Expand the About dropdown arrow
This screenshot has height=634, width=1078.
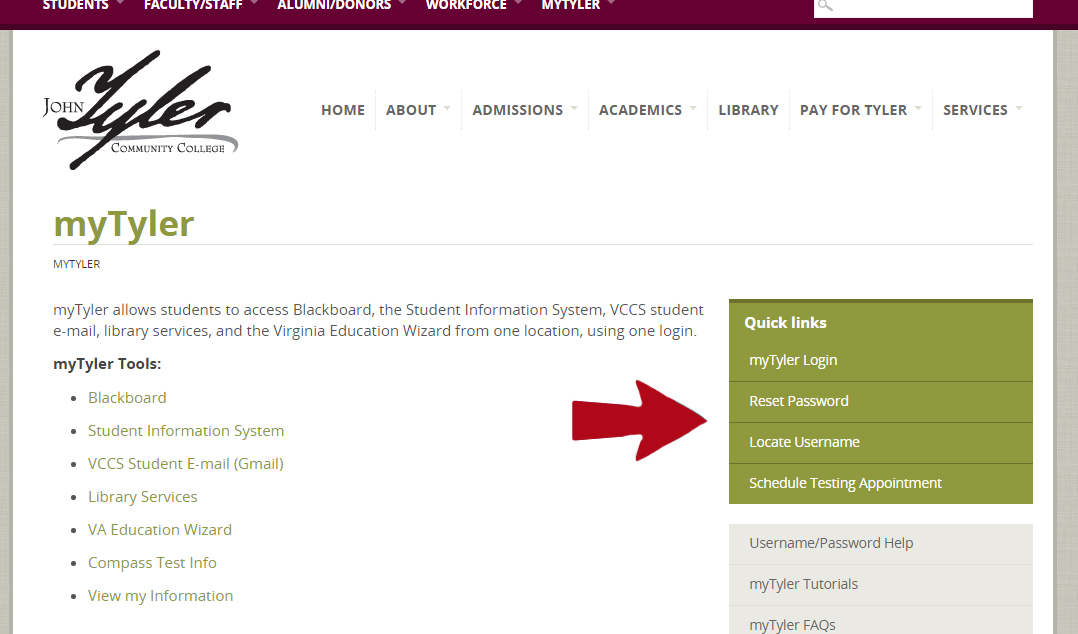pyautogui.click(x=447, y=108)
